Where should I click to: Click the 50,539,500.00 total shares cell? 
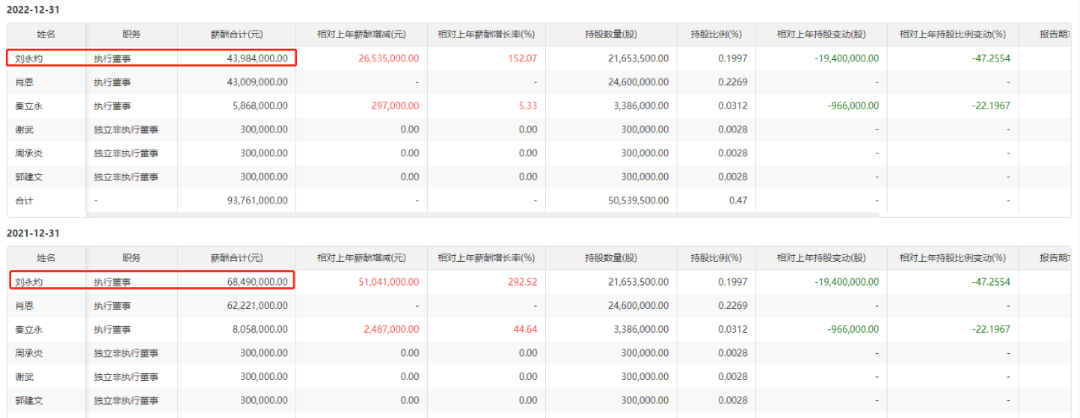pos(632,200)
